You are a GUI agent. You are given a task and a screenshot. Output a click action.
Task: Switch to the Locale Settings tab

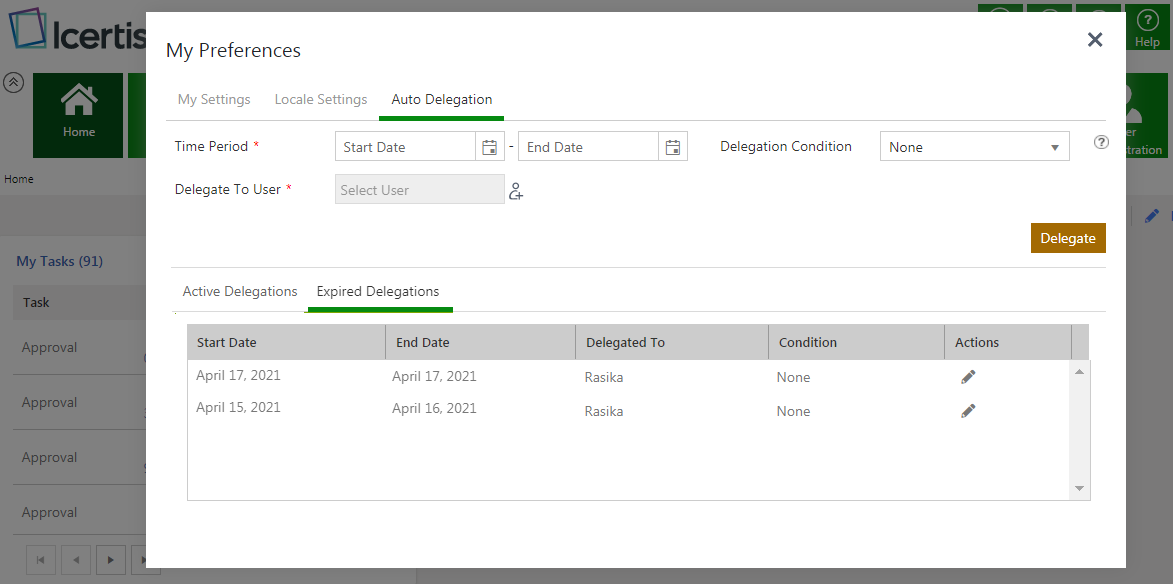click(x=321, y=100)
